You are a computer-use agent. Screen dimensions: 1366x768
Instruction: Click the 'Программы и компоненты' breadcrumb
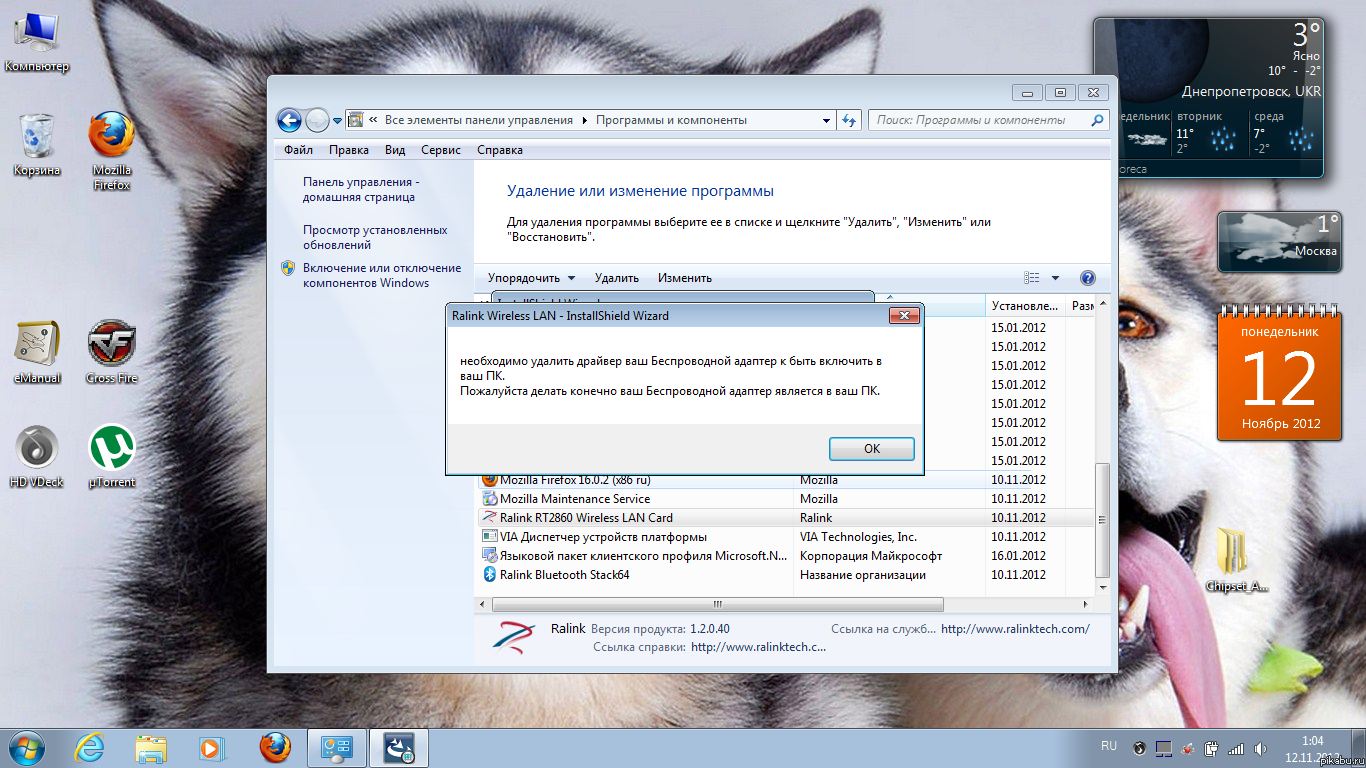(671, 120)
